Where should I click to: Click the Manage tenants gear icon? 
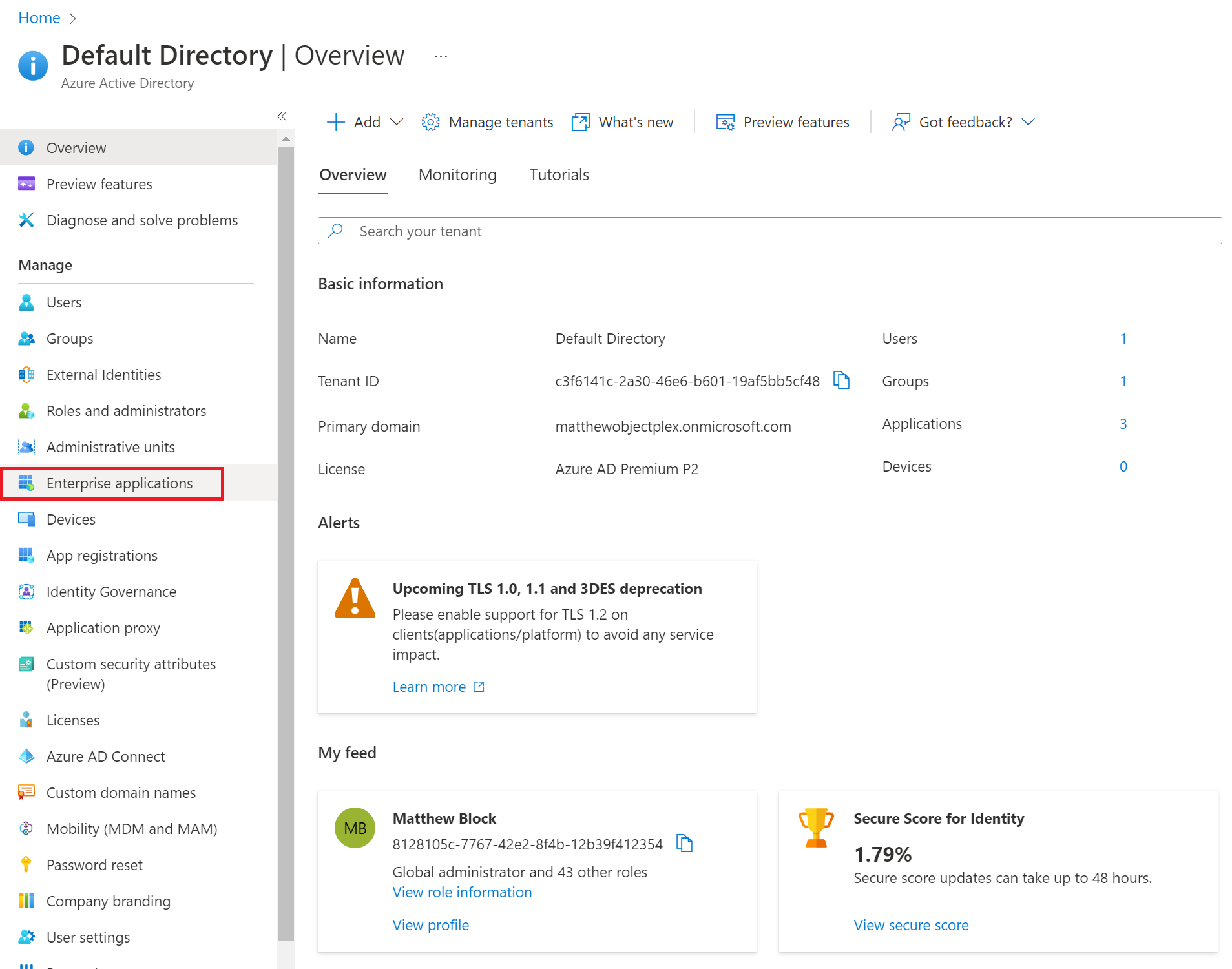tap(430, 122)
